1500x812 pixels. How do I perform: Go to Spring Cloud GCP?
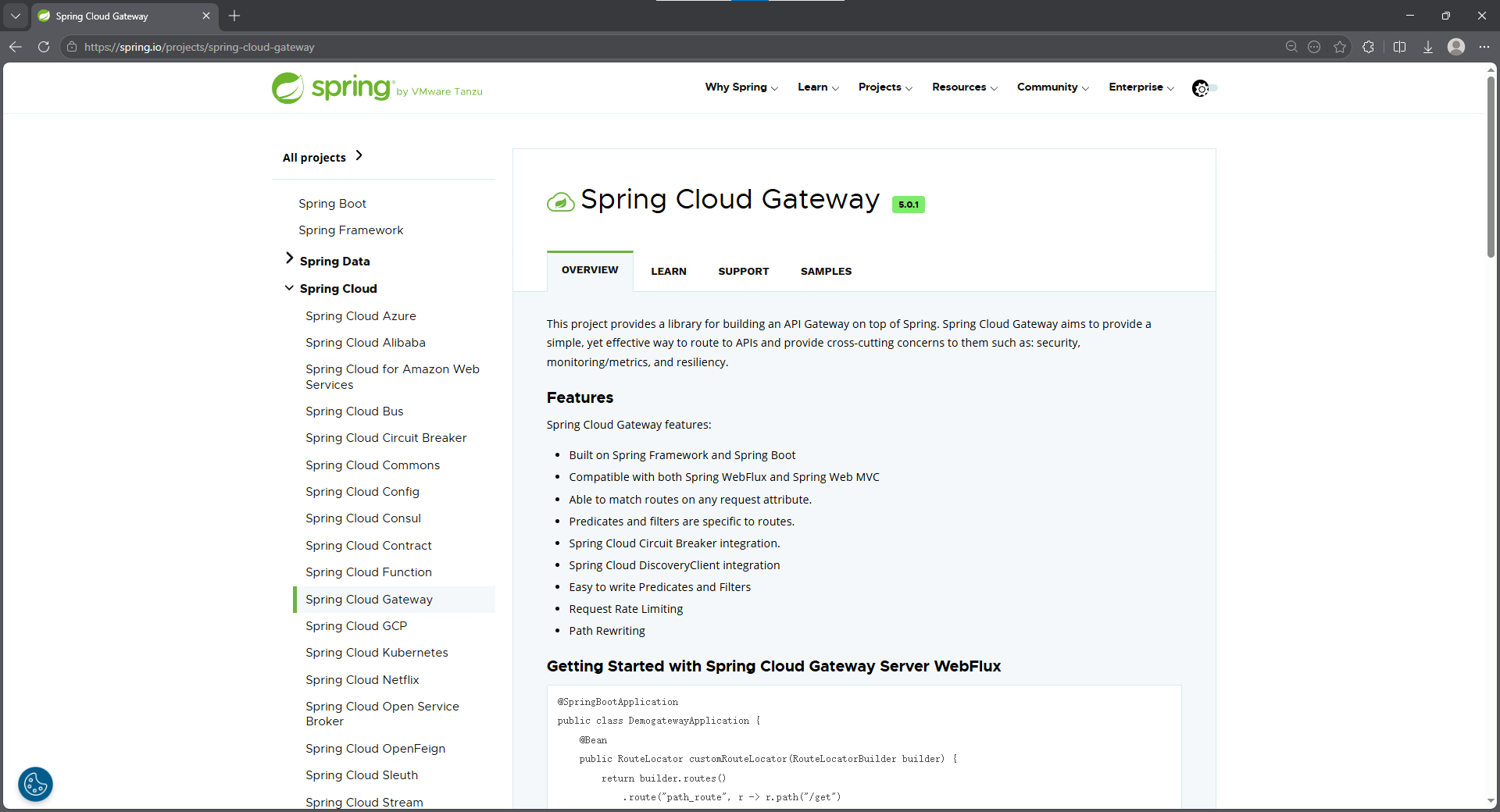[356, 626]
